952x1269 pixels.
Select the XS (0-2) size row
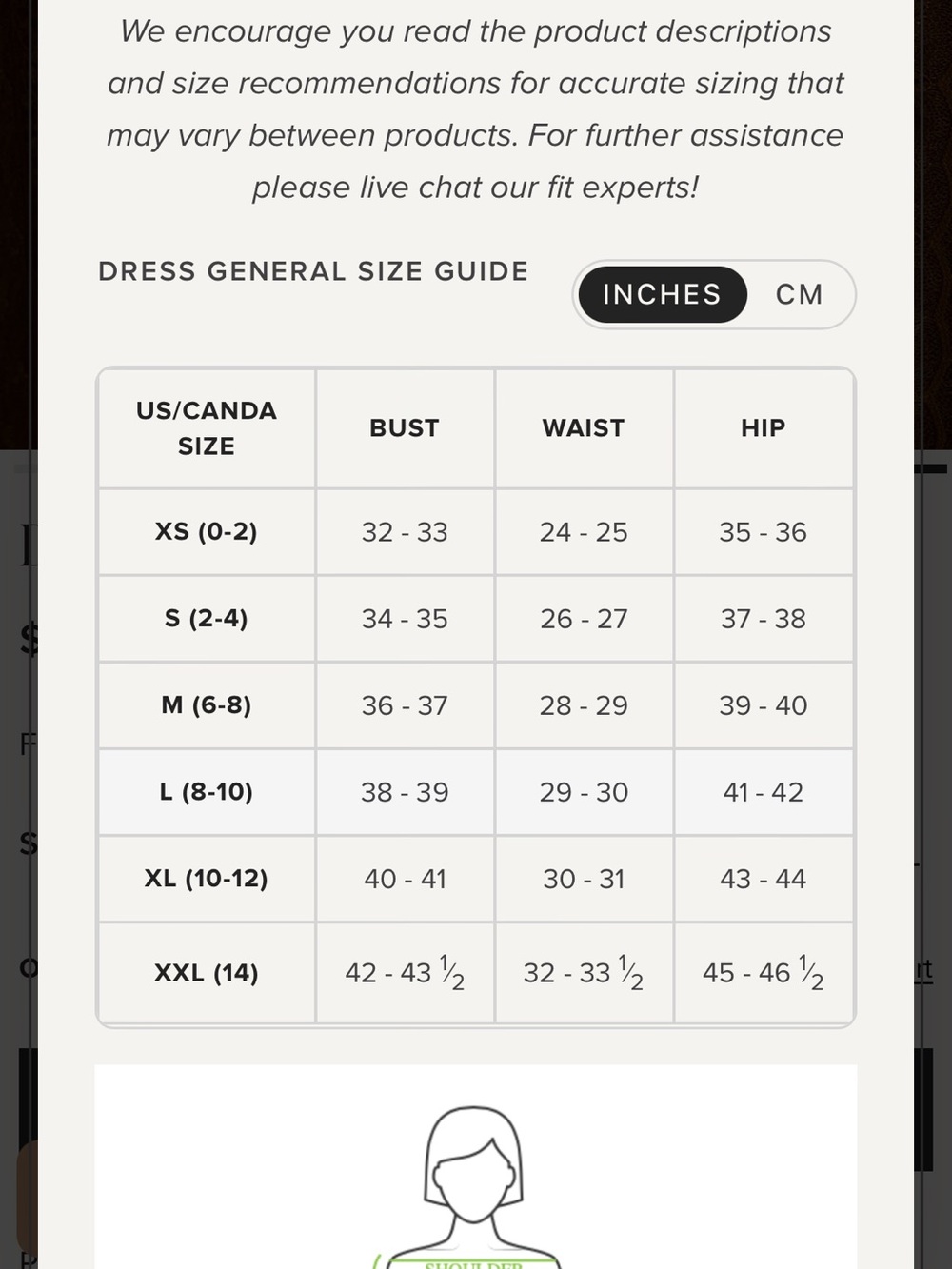click(476, 532)
